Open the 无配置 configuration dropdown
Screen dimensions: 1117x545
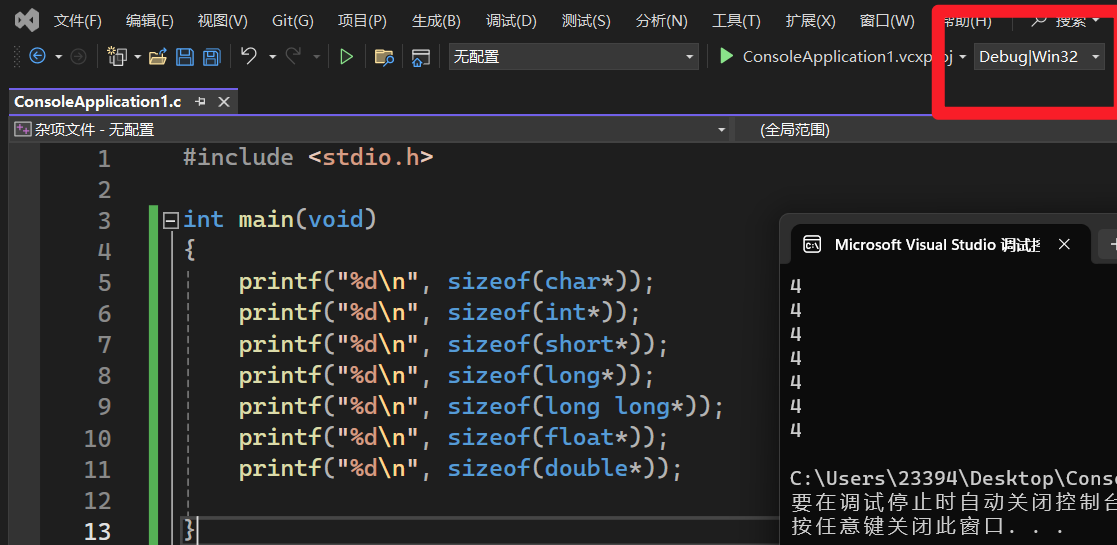tap(573, 57)
